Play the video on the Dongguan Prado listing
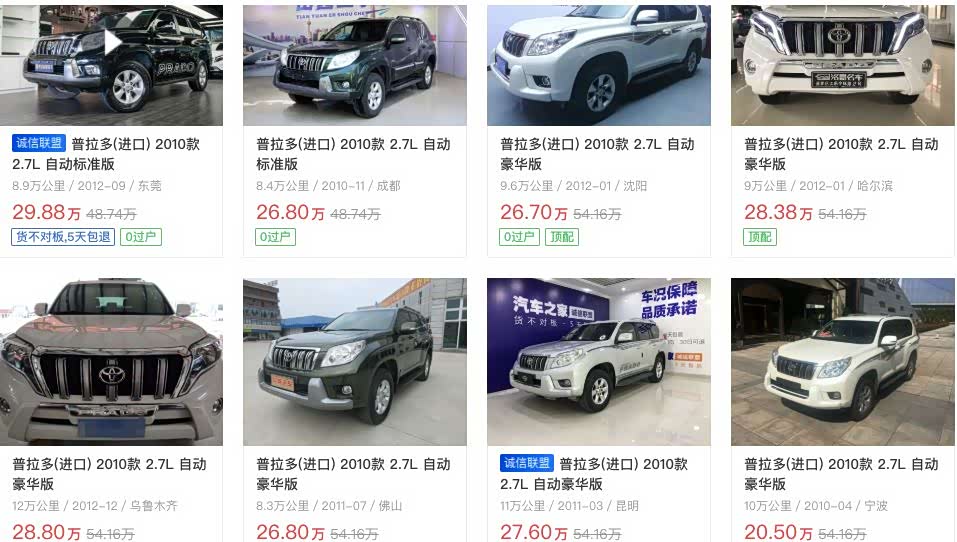957x542 pixels. coord(112,43)
